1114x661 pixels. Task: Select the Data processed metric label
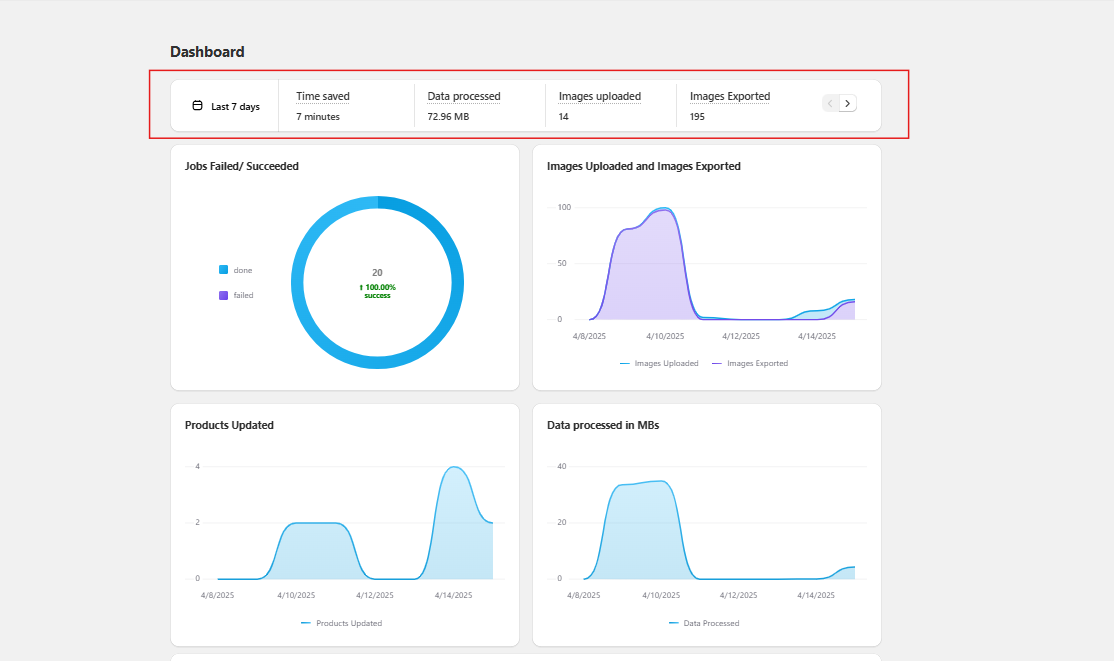(464, 96)
